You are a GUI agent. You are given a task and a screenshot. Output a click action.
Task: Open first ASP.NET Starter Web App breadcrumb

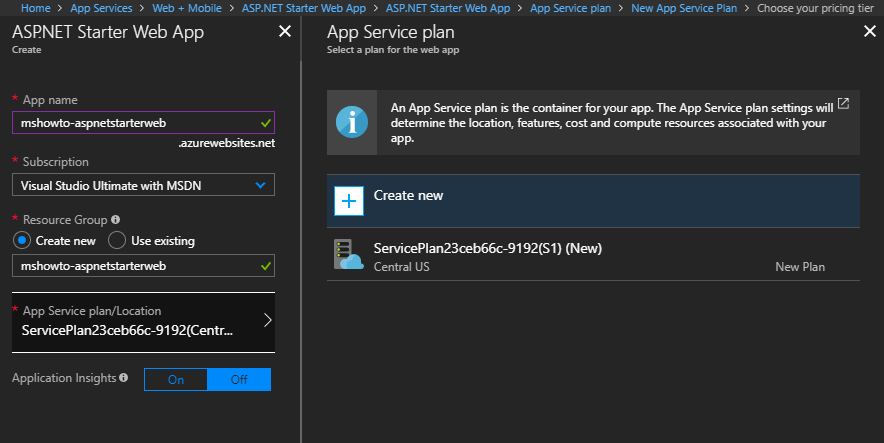(304, 8)
